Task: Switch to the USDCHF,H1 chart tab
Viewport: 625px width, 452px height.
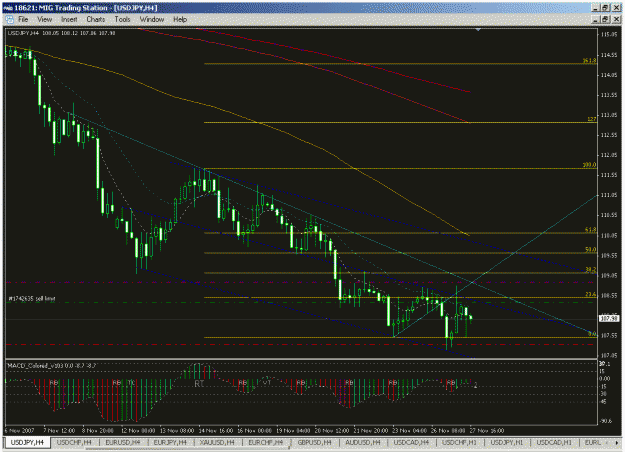Action: (459, 442)
